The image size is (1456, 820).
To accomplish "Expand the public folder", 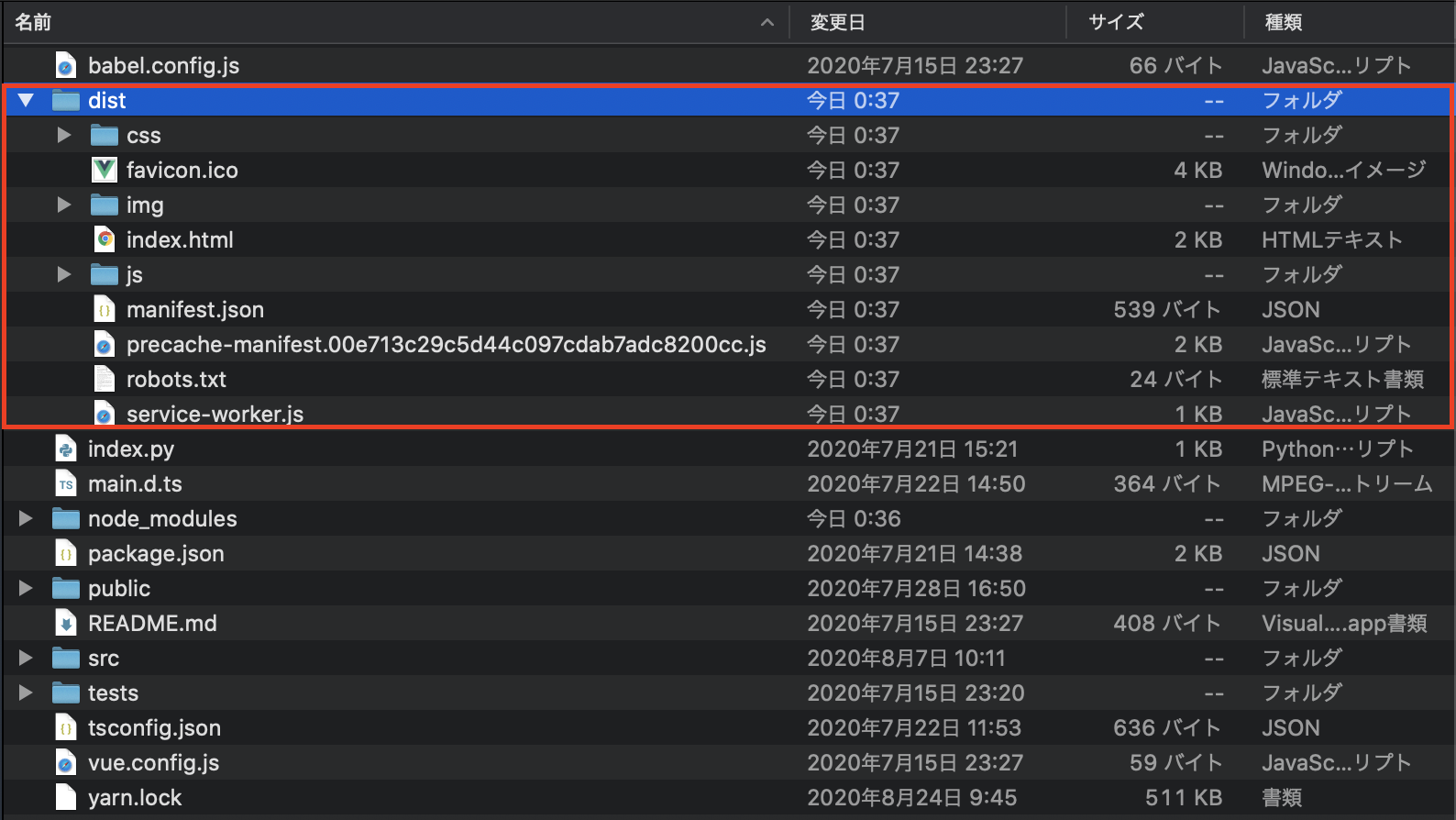I will coord(26,588).
